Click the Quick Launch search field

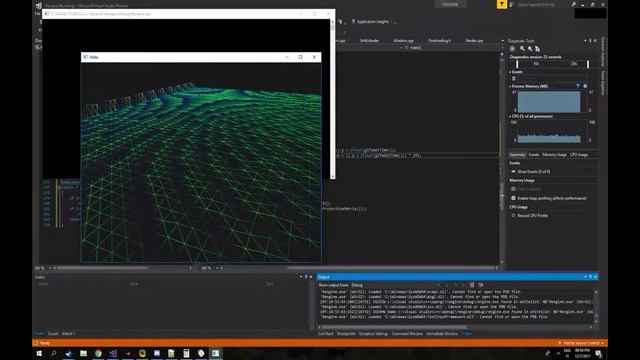543,4
